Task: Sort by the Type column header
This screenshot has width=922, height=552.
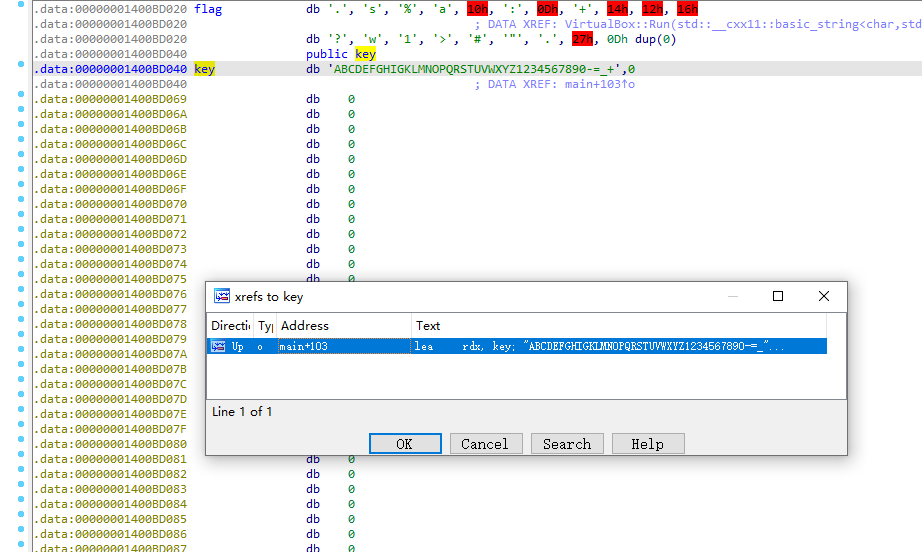Action: coord(265,326)
